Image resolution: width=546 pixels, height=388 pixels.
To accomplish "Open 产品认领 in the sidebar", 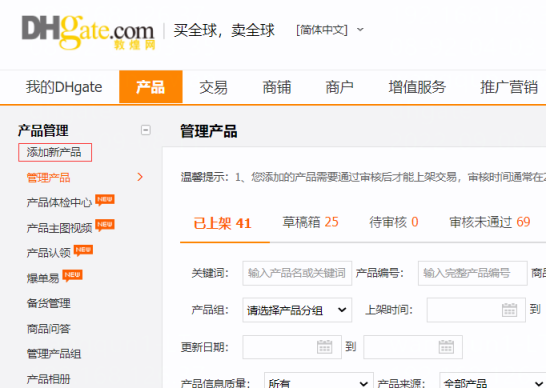I will pos(48,253).
